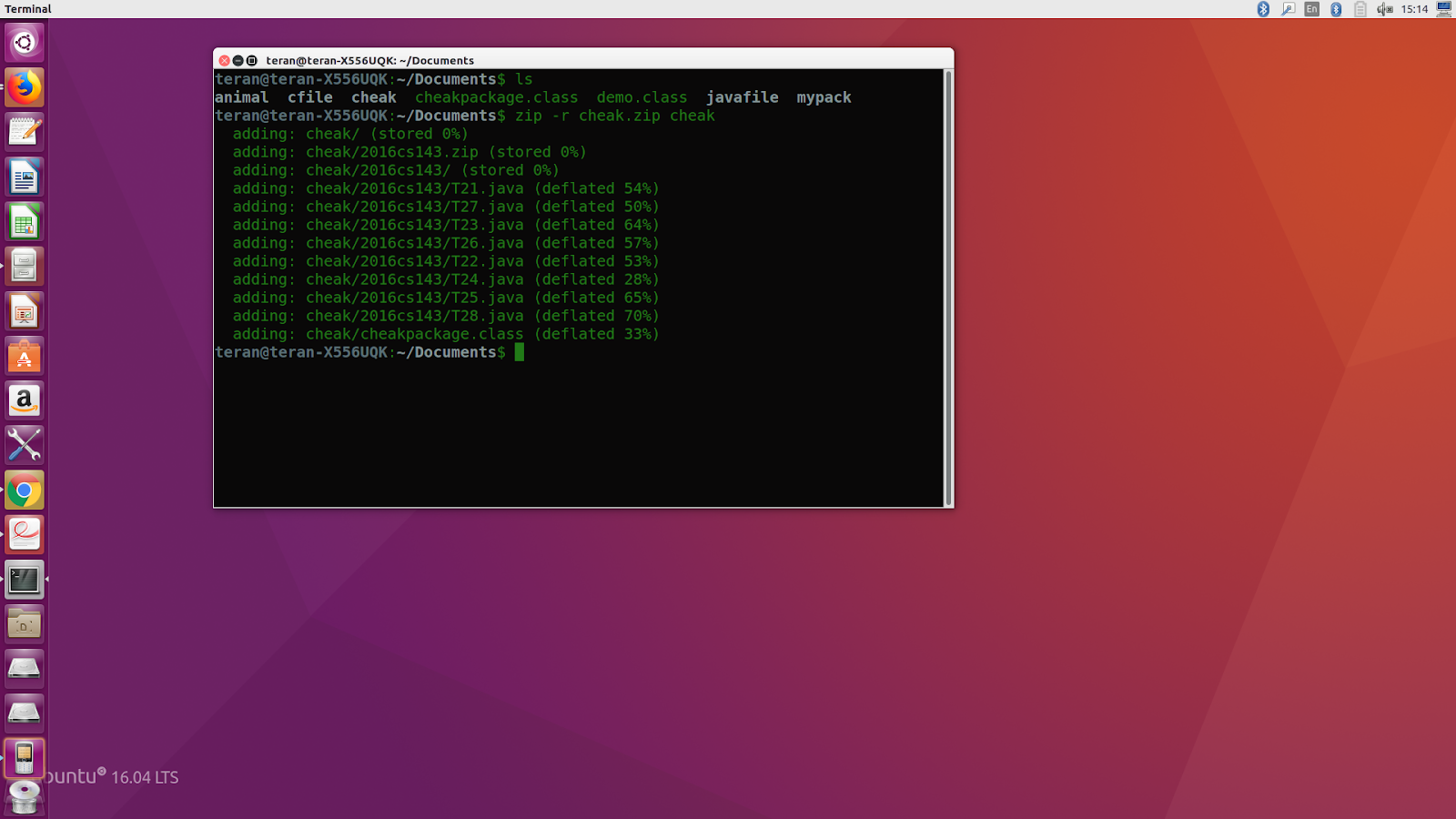Click the "cheak/2016cs143/T26.java" line
Screen dimensions: 1456x819
(x=446, y=243)
